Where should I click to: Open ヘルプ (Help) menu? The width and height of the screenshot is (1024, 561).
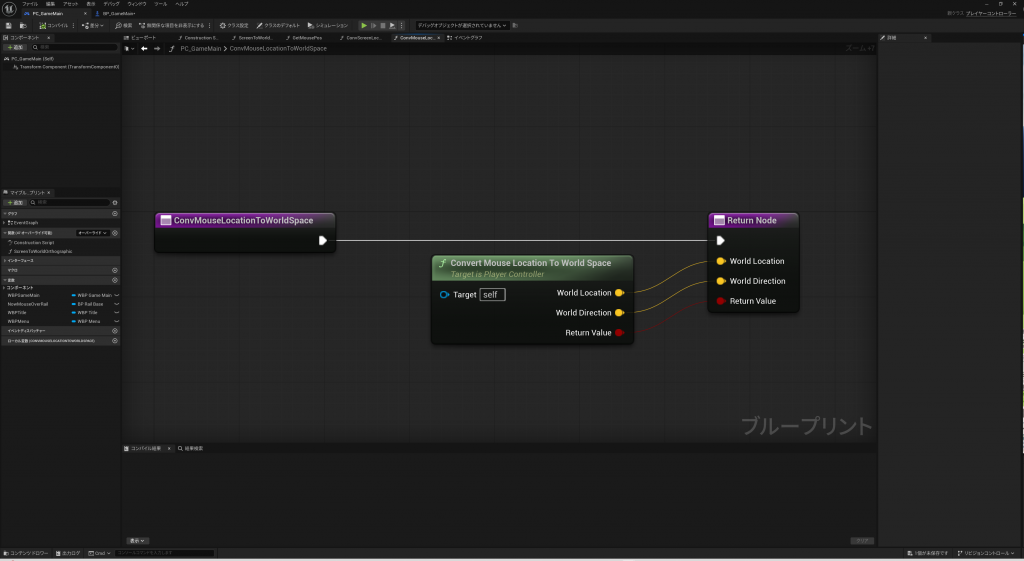coord(182,4)
